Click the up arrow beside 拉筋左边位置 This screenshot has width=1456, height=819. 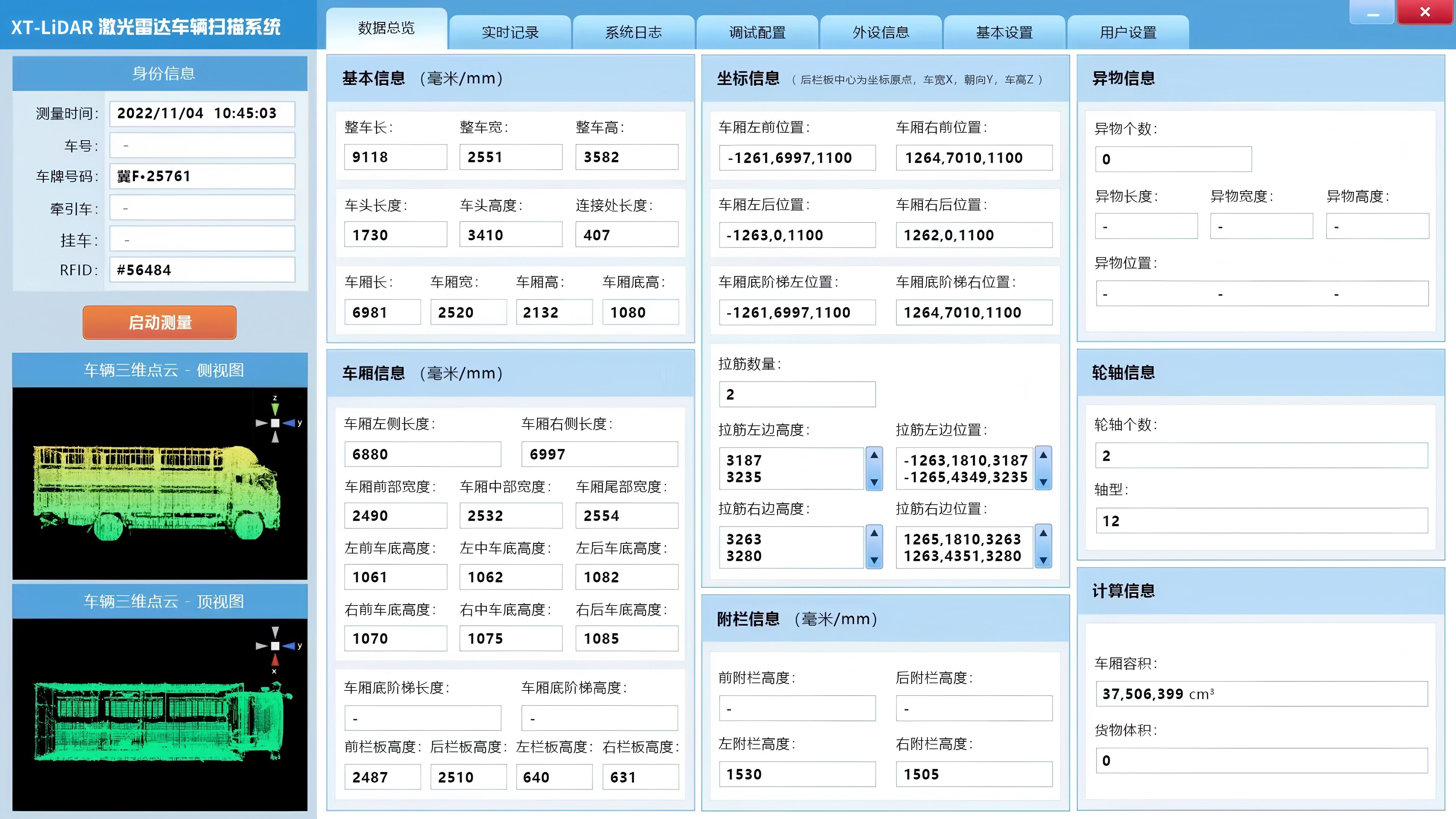1043,455
